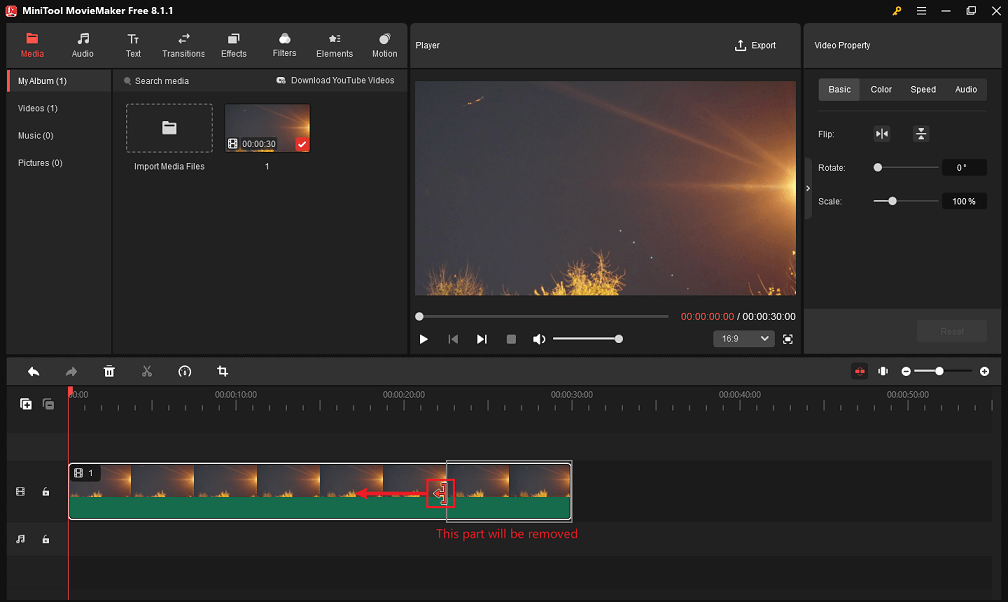Adjust the player volume slider

pos(588,339)
